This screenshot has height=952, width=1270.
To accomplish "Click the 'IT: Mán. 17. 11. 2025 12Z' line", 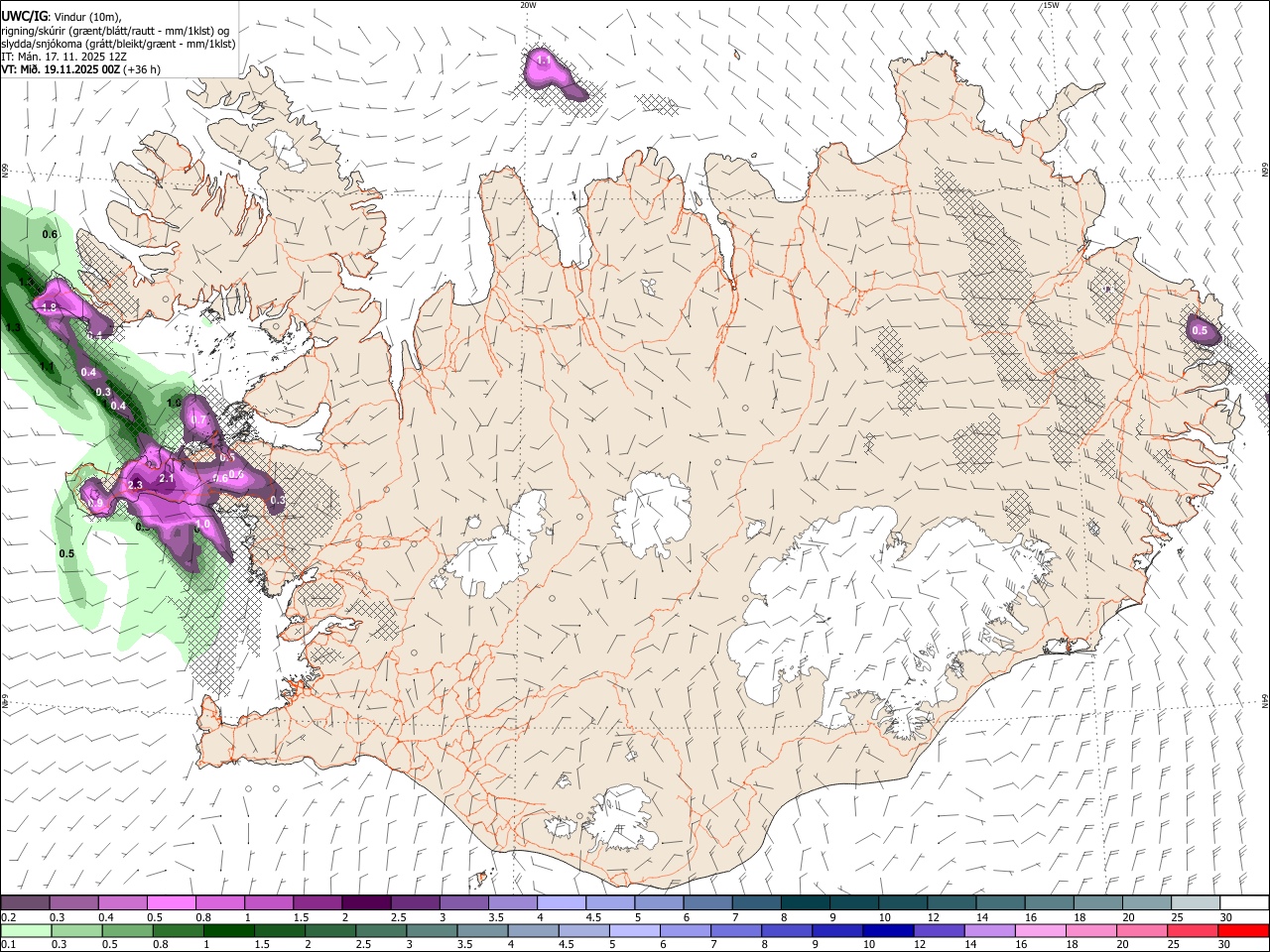I will click(64, 57).
